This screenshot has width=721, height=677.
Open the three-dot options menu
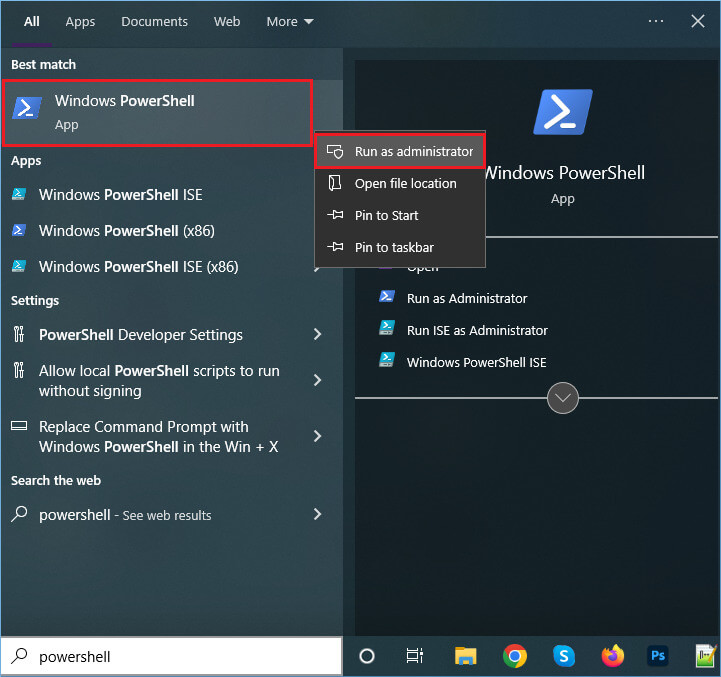pos(655,21)
